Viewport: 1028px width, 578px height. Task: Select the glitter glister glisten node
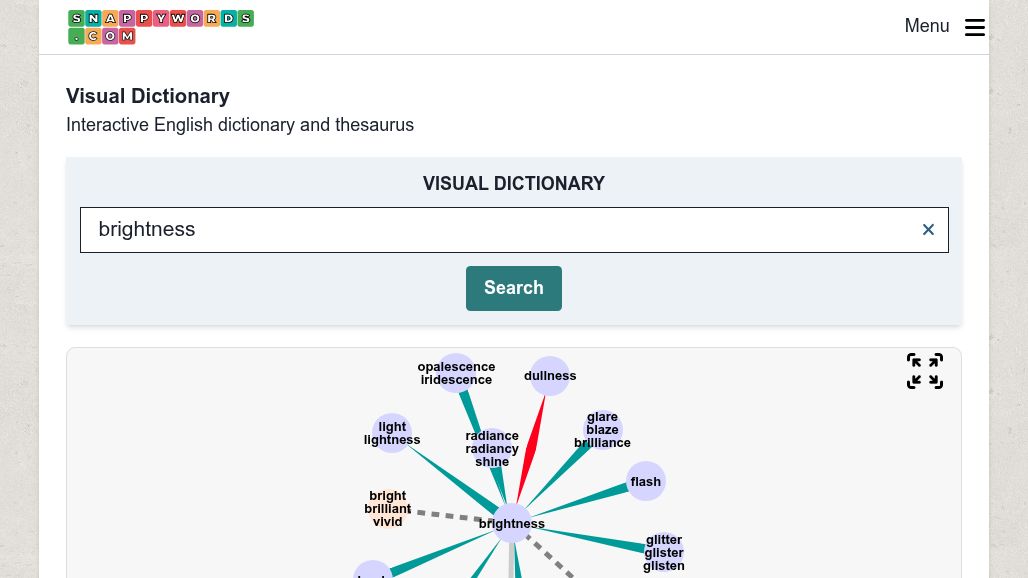click(x=664, y=552)
